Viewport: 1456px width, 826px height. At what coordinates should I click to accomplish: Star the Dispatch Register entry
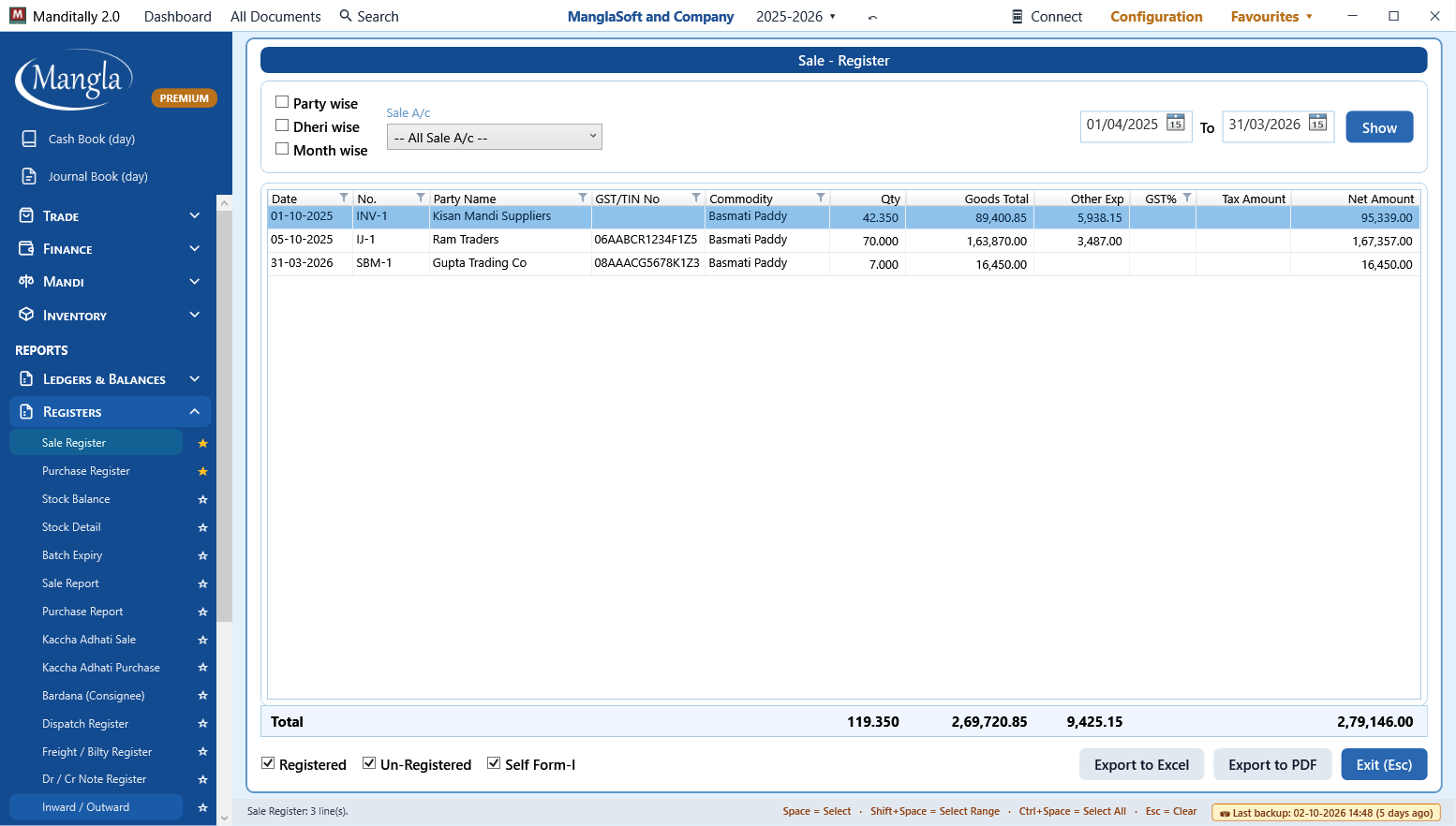point(202,724)
